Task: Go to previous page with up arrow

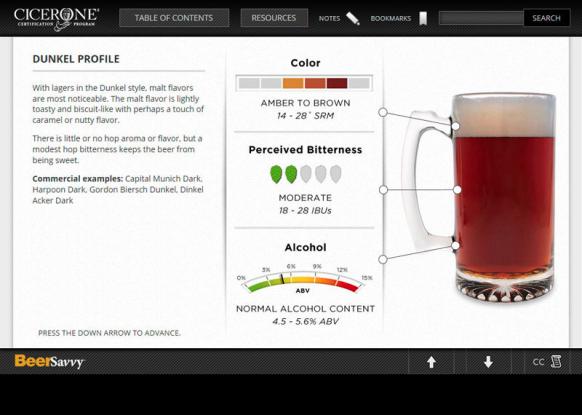Action: point(431,362)
